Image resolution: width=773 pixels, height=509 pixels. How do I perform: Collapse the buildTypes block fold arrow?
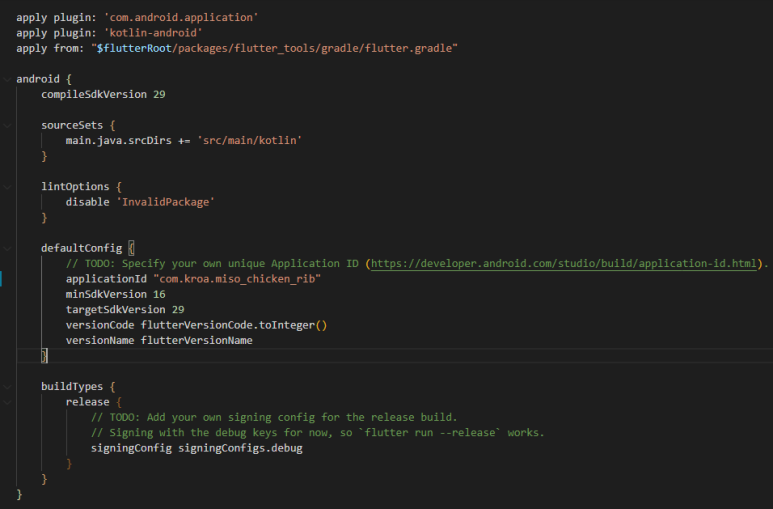(7, 387)
